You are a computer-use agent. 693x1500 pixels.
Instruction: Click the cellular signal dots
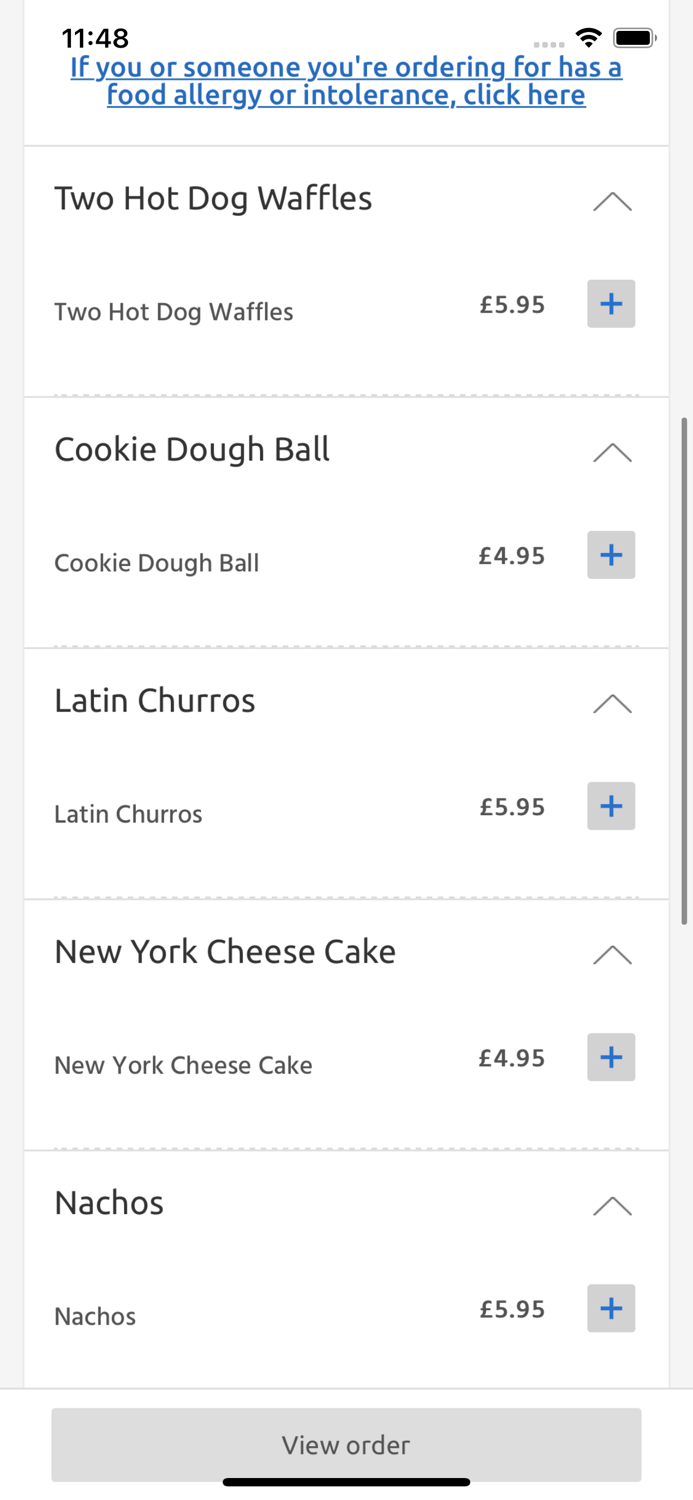coord(549,44)
